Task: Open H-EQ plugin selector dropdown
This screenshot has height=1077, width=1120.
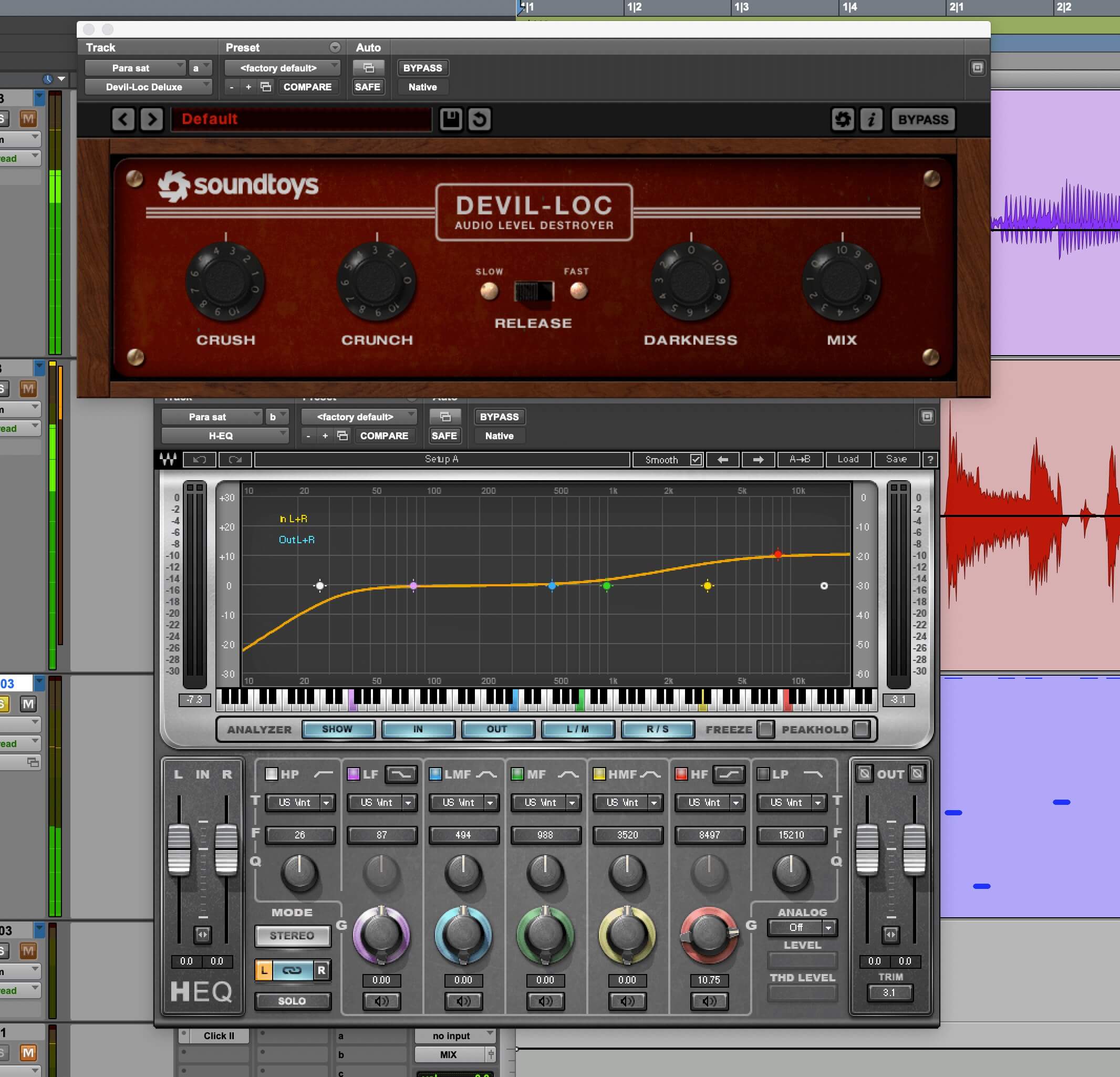Action: click(225, 436)
